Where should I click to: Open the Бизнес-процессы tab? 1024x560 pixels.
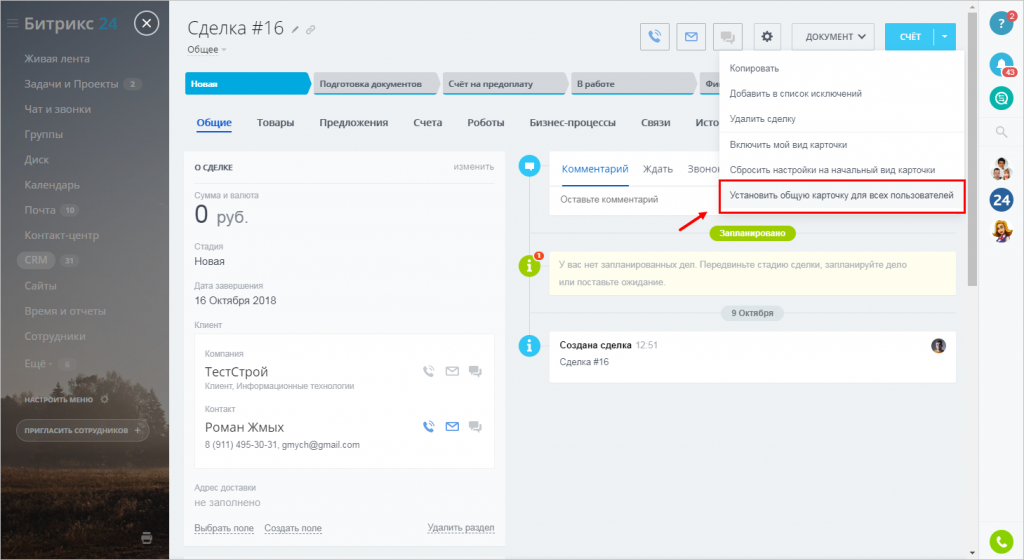point(573,123)
